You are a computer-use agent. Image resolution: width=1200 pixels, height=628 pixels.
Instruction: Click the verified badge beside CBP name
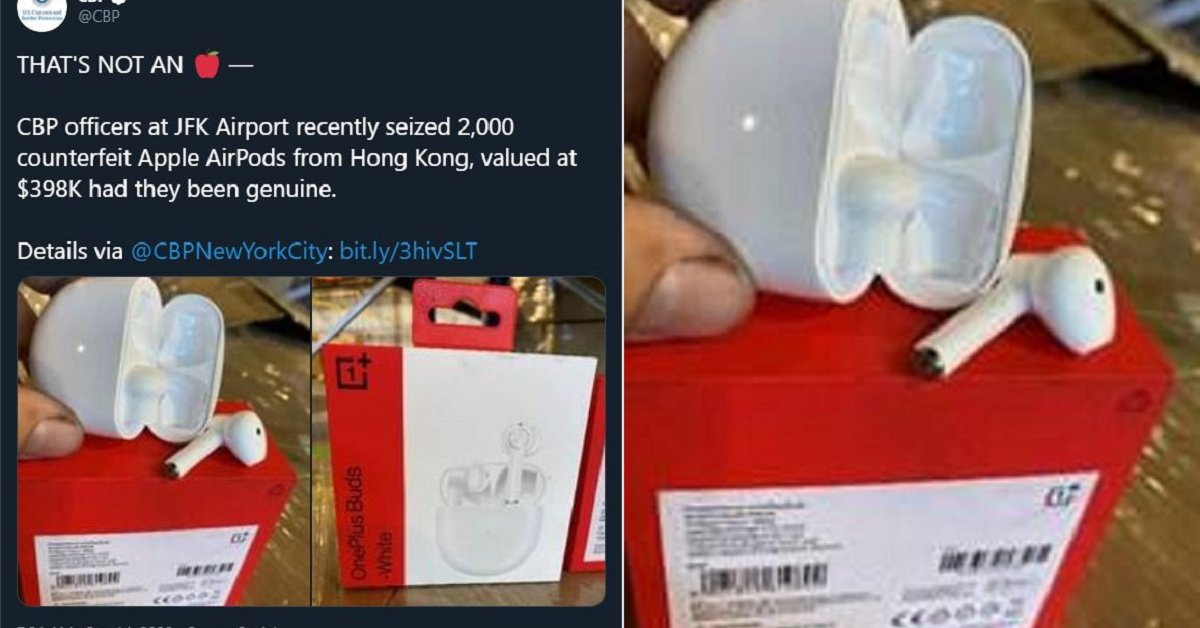(118, 2)
